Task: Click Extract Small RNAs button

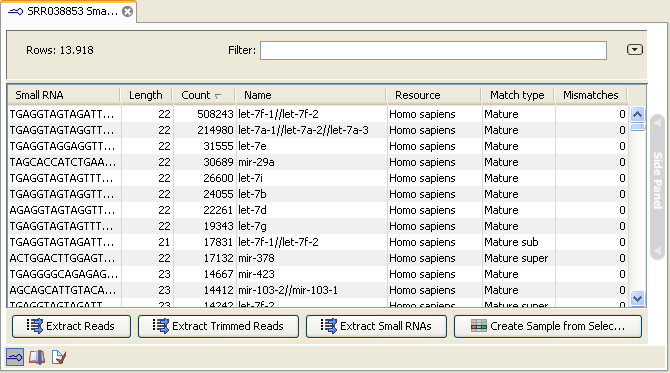Action: [376, 326]
